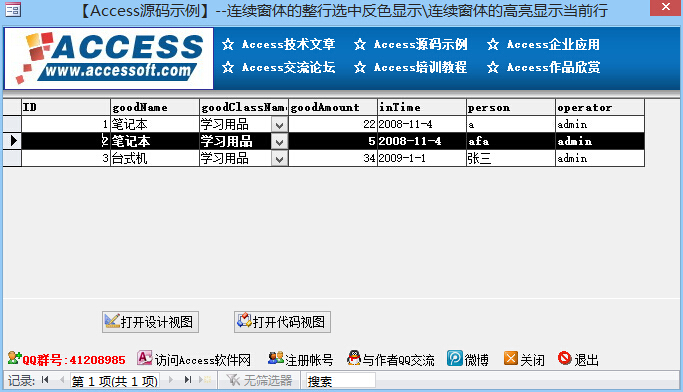Go to last record navigation icon
Image resolution: width=683 pixels, height=392 pixels.
tap(188, 380)
